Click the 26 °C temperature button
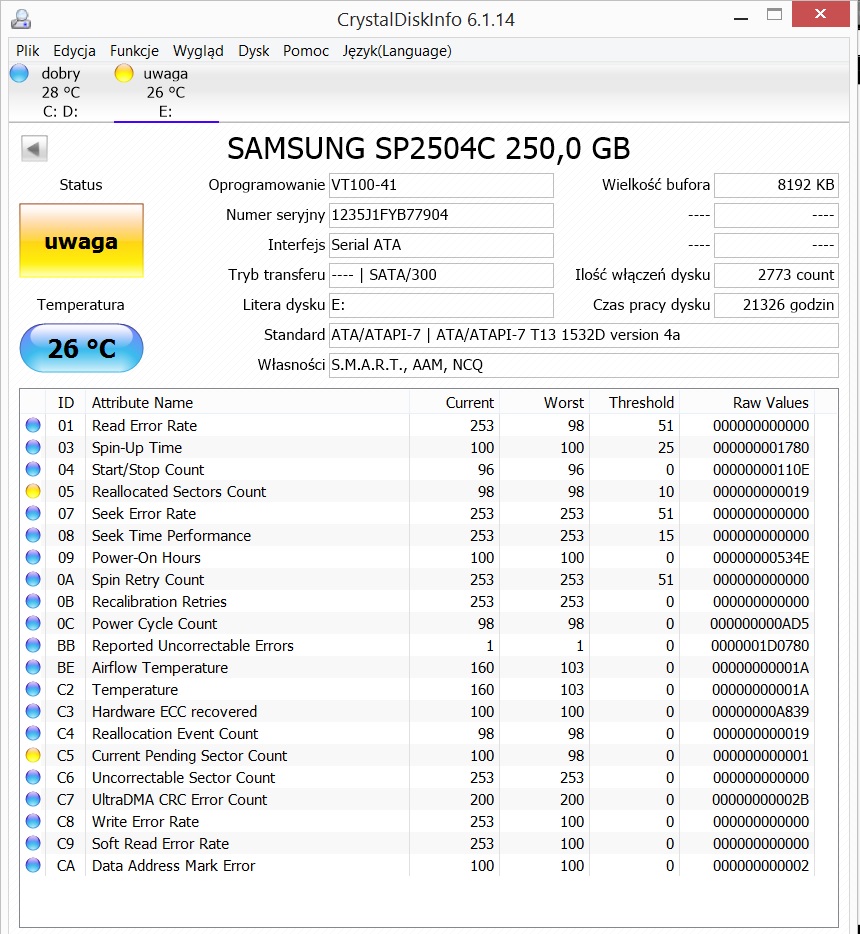The height and width of the screenshot is (934, 860). point(81,348)
